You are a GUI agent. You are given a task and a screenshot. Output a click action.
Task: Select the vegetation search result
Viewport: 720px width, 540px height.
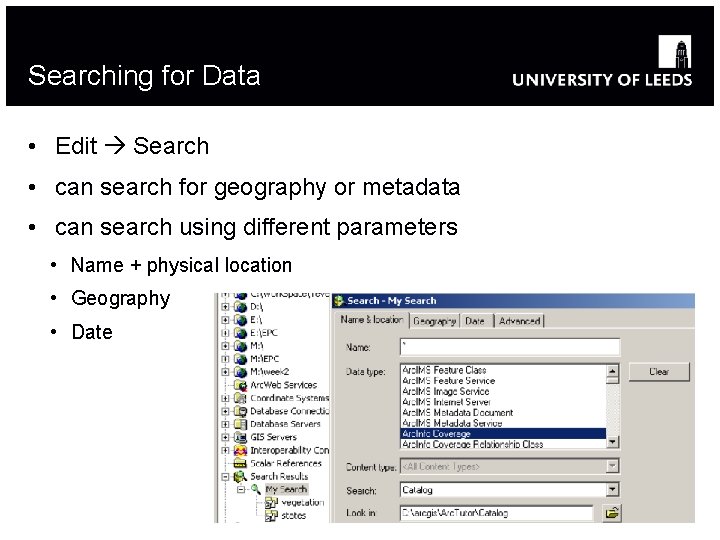tap(303, 502)
